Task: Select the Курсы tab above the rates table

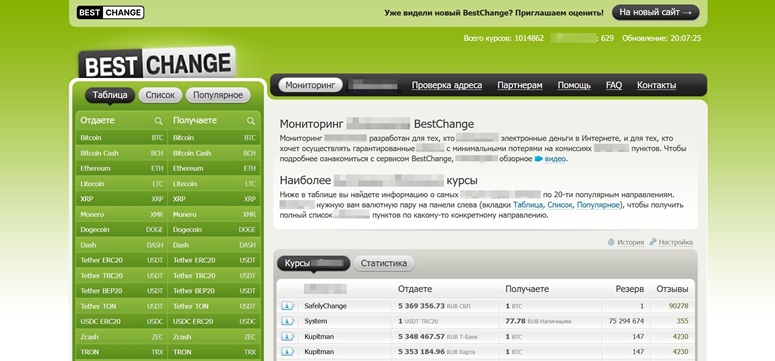Action: coord(313,264)
